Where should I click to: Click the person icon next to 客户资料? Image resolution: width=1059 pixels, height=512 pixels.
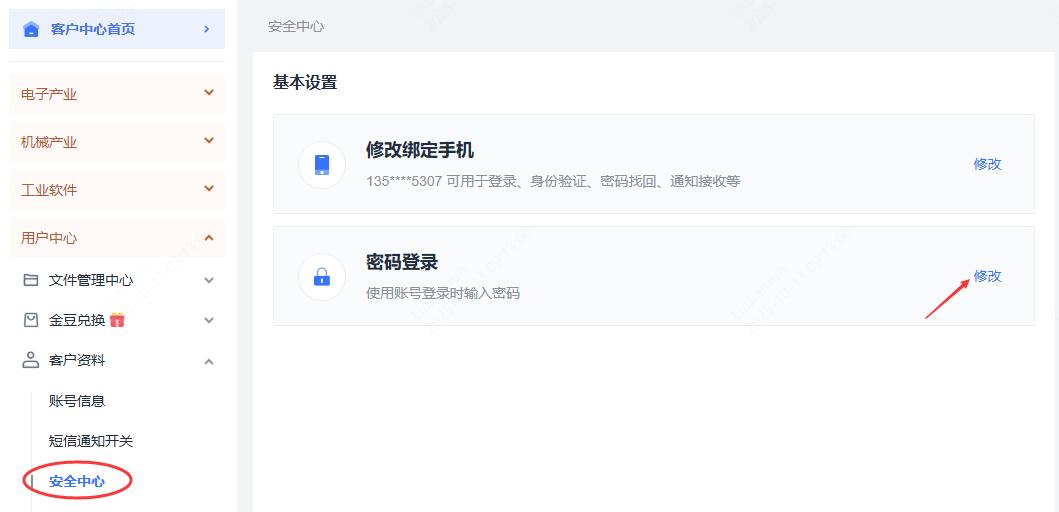(31, 360)
